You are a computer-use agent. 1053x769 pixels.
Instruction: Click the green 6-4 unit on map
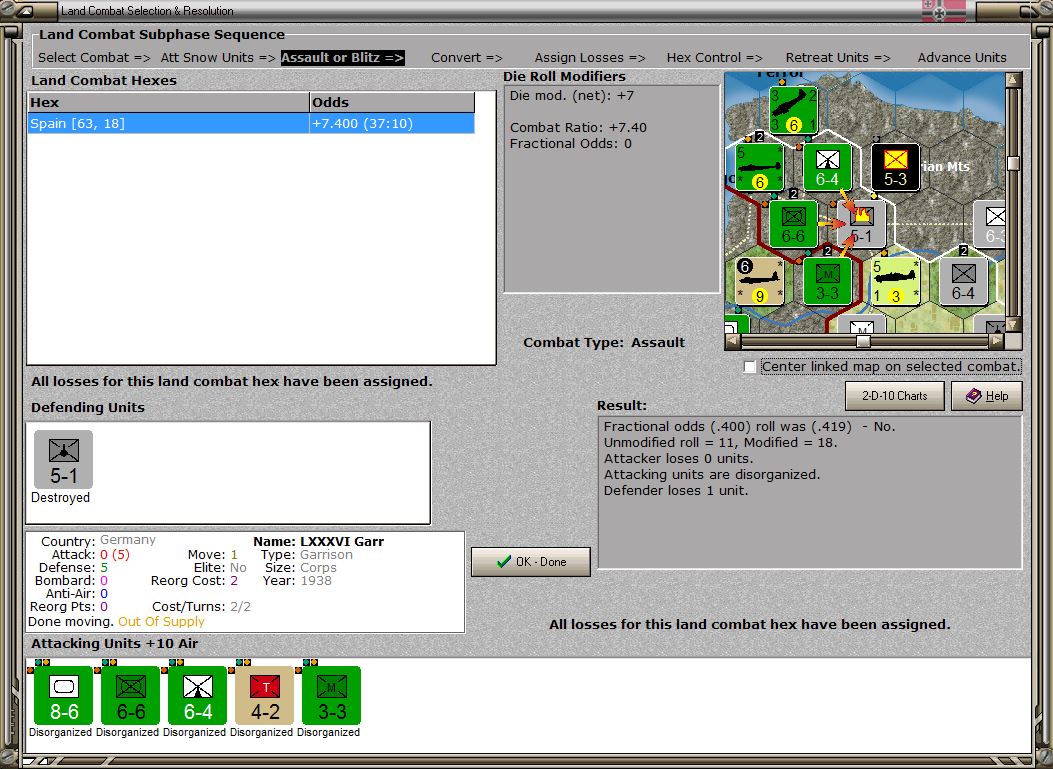(827, 167)
